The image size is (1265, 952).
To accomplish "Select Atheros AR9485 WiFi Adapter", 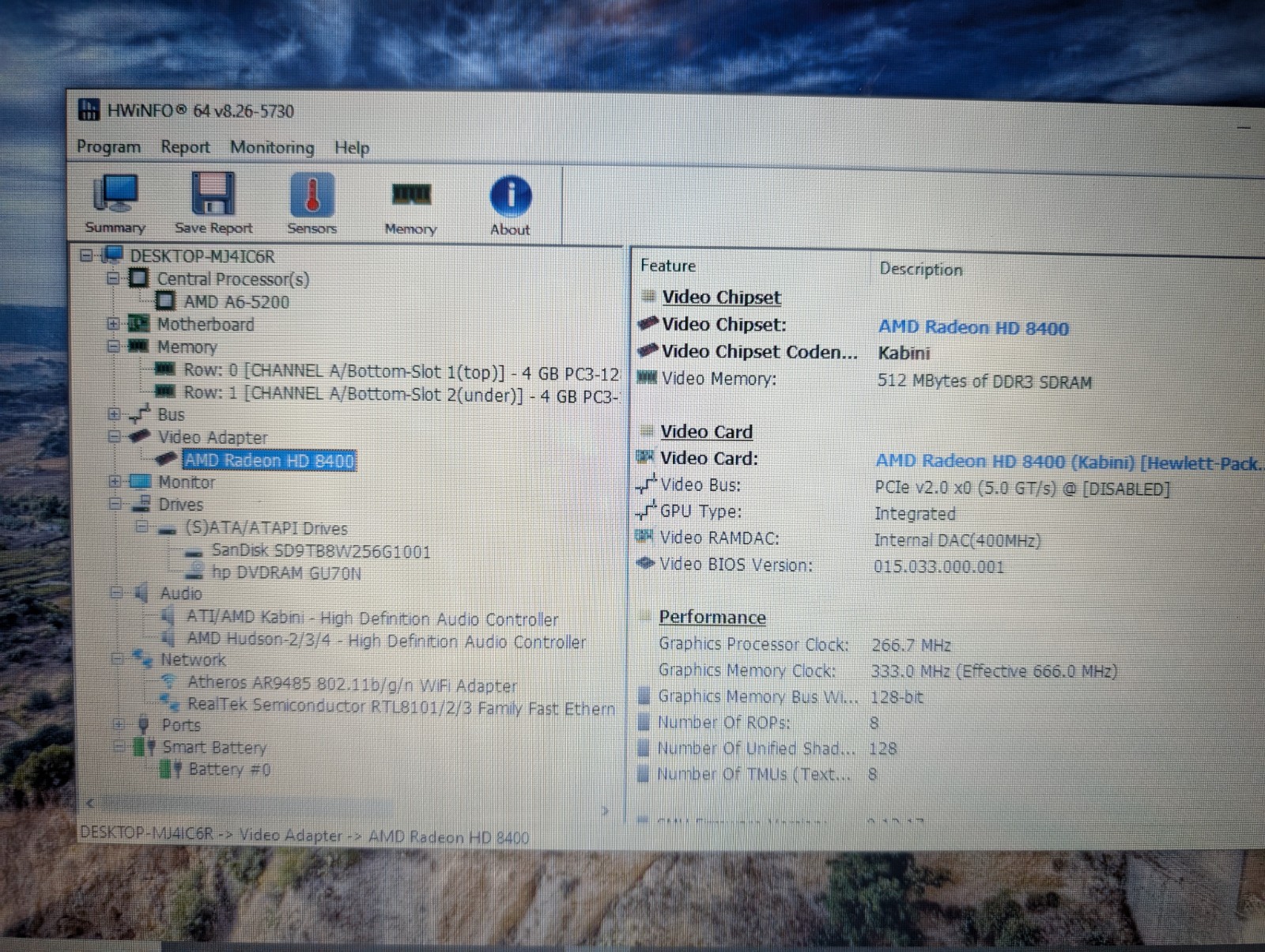I will pos(352,683).
